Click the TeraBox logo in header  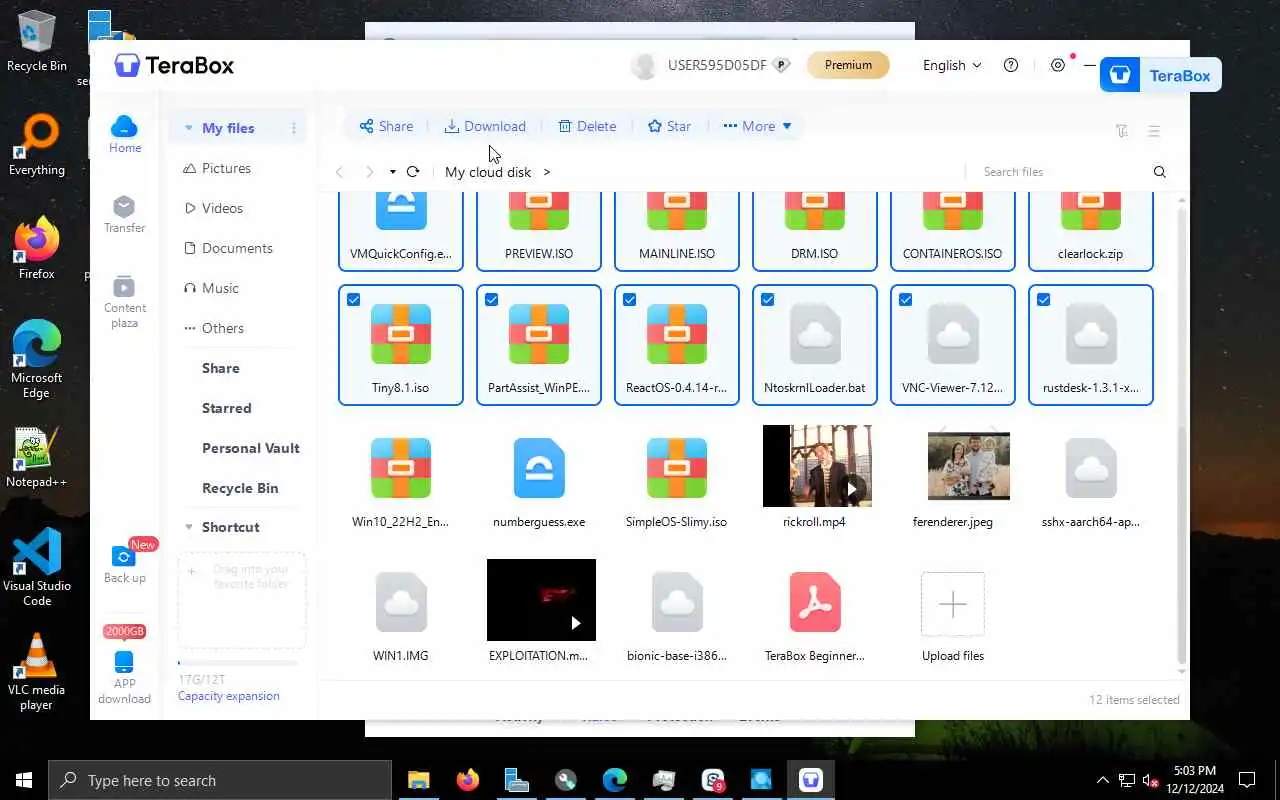(x=175, y=66)
